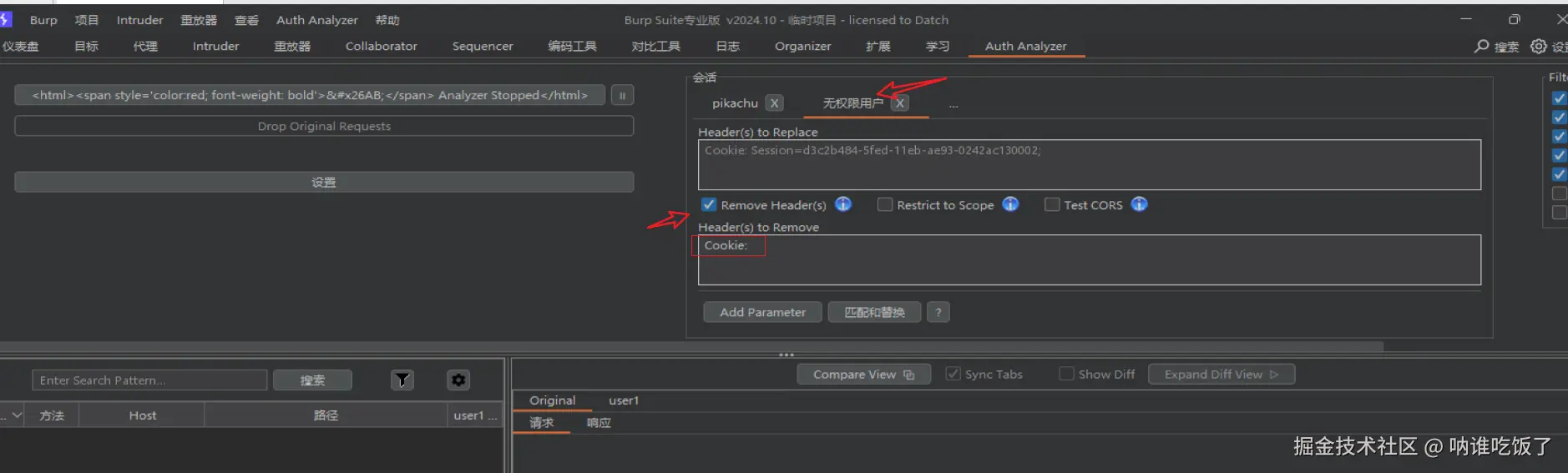Uncheck Remove Header(s) checkbox

point(709,204)
